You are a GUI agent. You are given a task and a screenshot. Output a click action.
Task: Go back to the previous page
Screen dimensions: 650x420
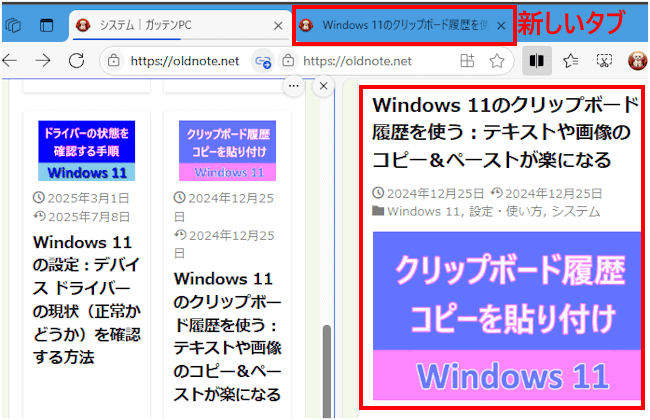point(10,61)
